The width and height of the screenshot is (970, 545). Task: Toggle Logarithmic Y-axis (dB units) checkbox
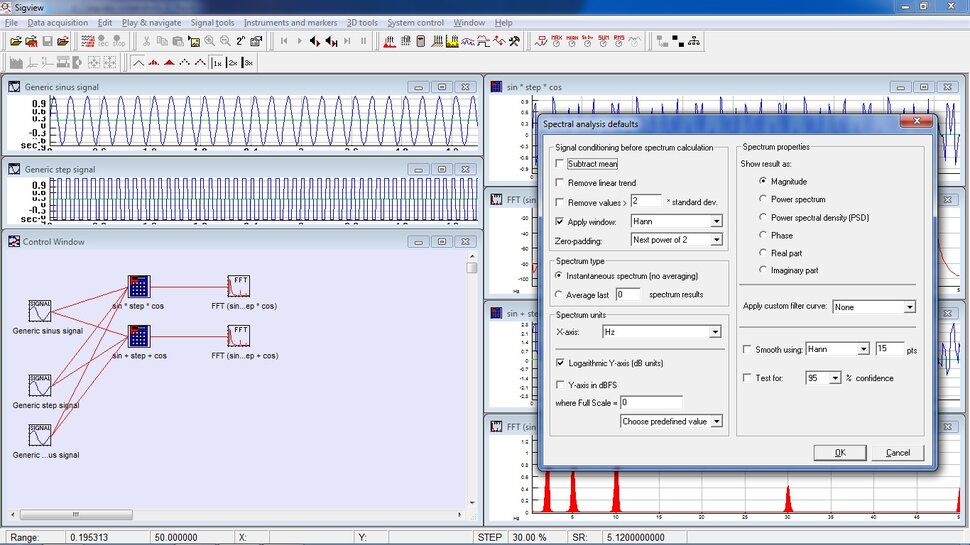(x=560, y=363)
